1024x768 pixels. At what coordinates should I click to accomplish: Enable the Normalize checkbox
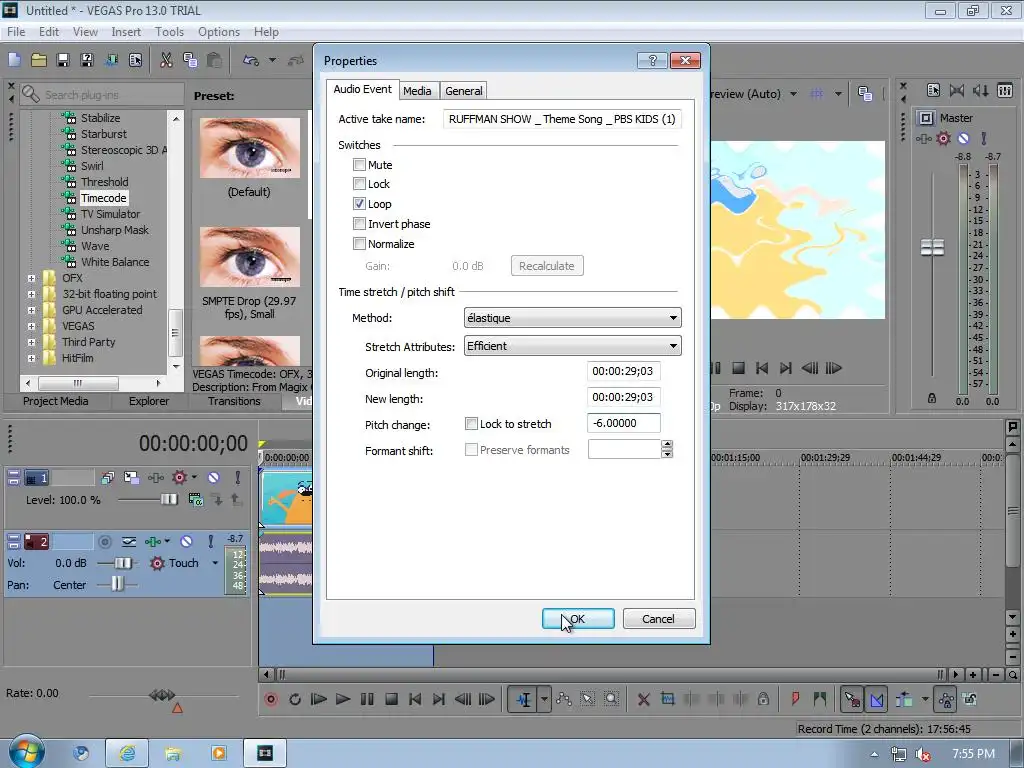[359, 244]
